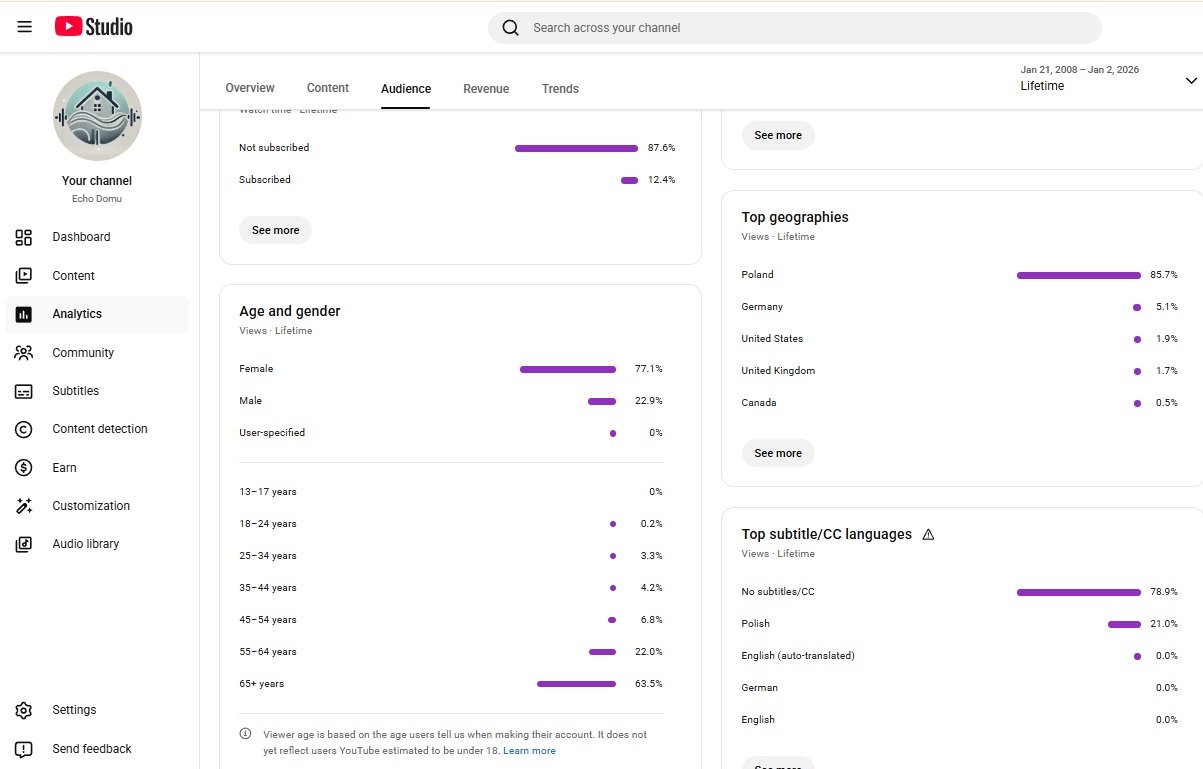Click See more under subscription watch time
1203x769 pixels.
tap(275, 230)
